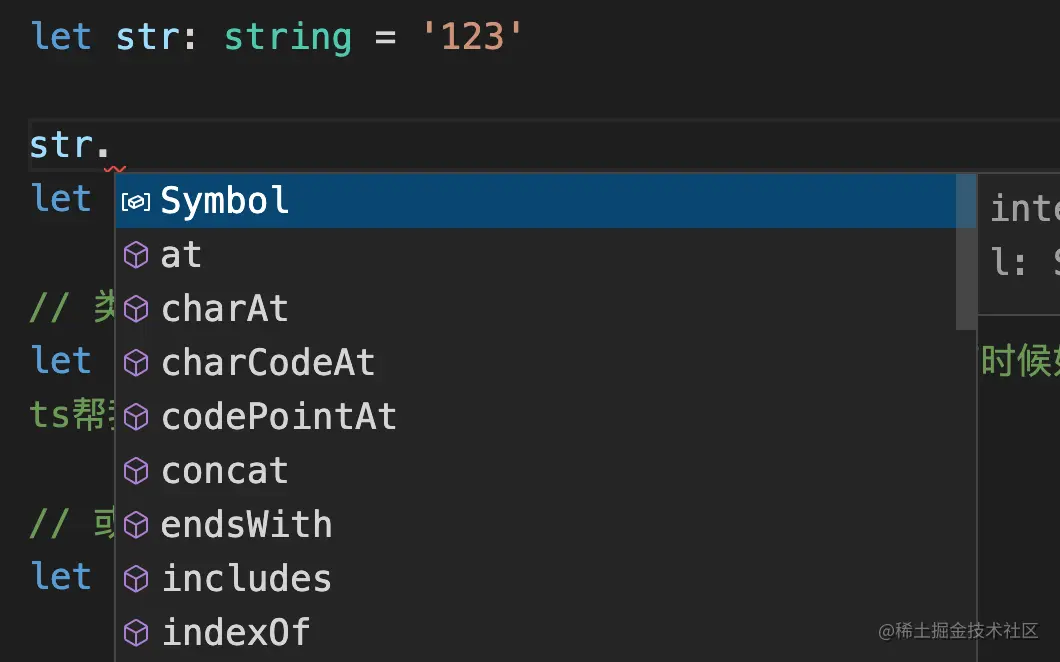This screenshot has width=1060, height=662.
Task: Click the cube icon beside charCodeAt
Action: (x=136, y=364)
